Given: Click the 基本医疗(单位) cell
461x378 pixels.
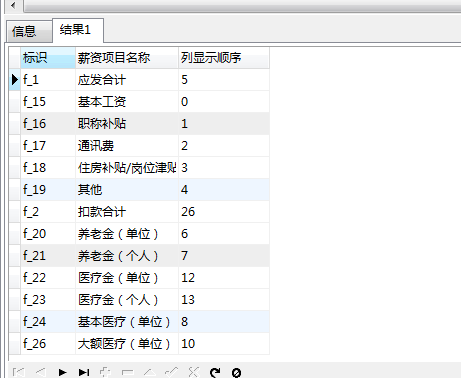Looking at the screenshot, I should click(x=127, y=322).
